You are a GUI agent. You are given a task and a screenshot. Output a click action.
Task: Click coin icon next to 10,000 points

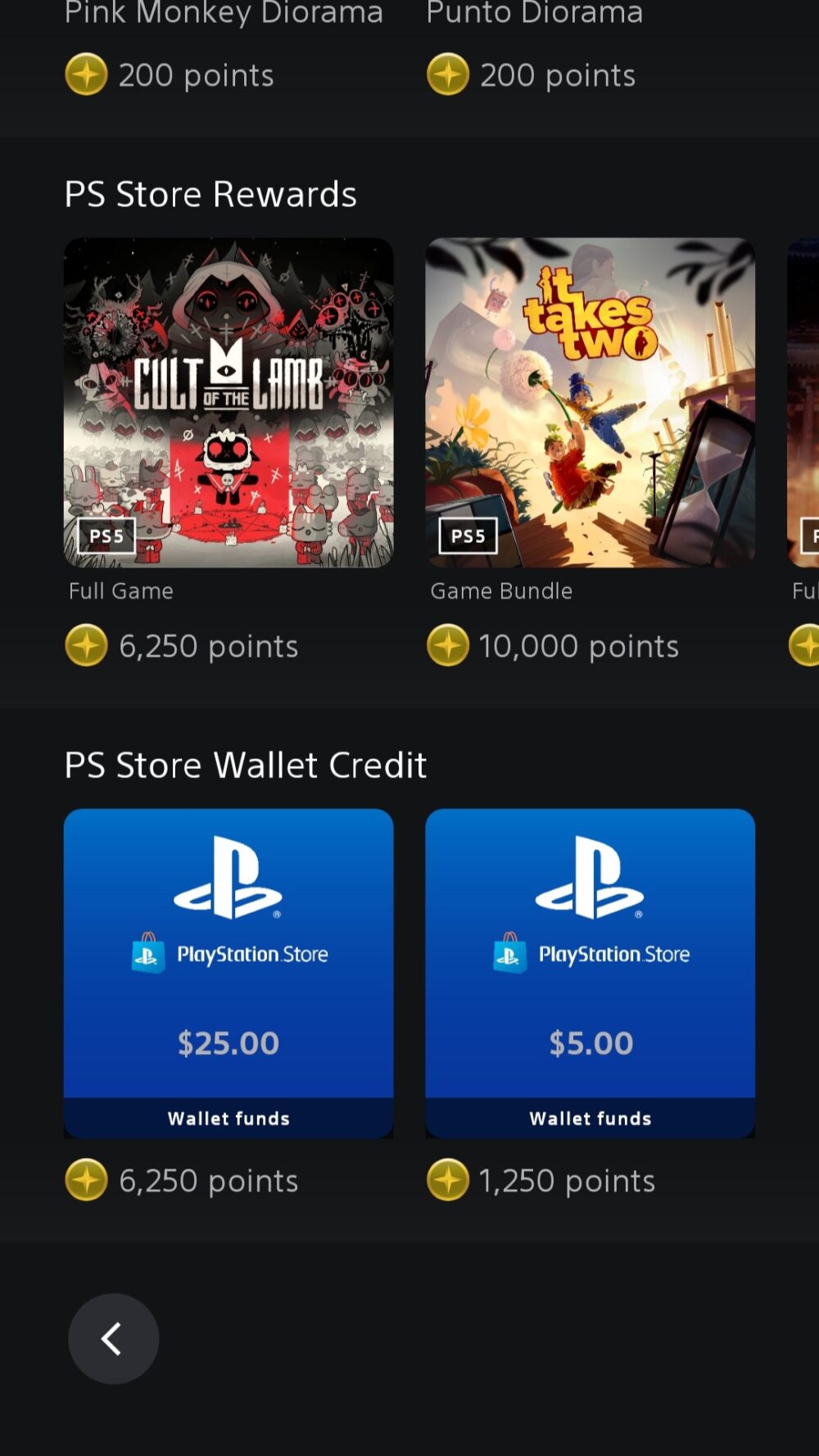point(448,645)
